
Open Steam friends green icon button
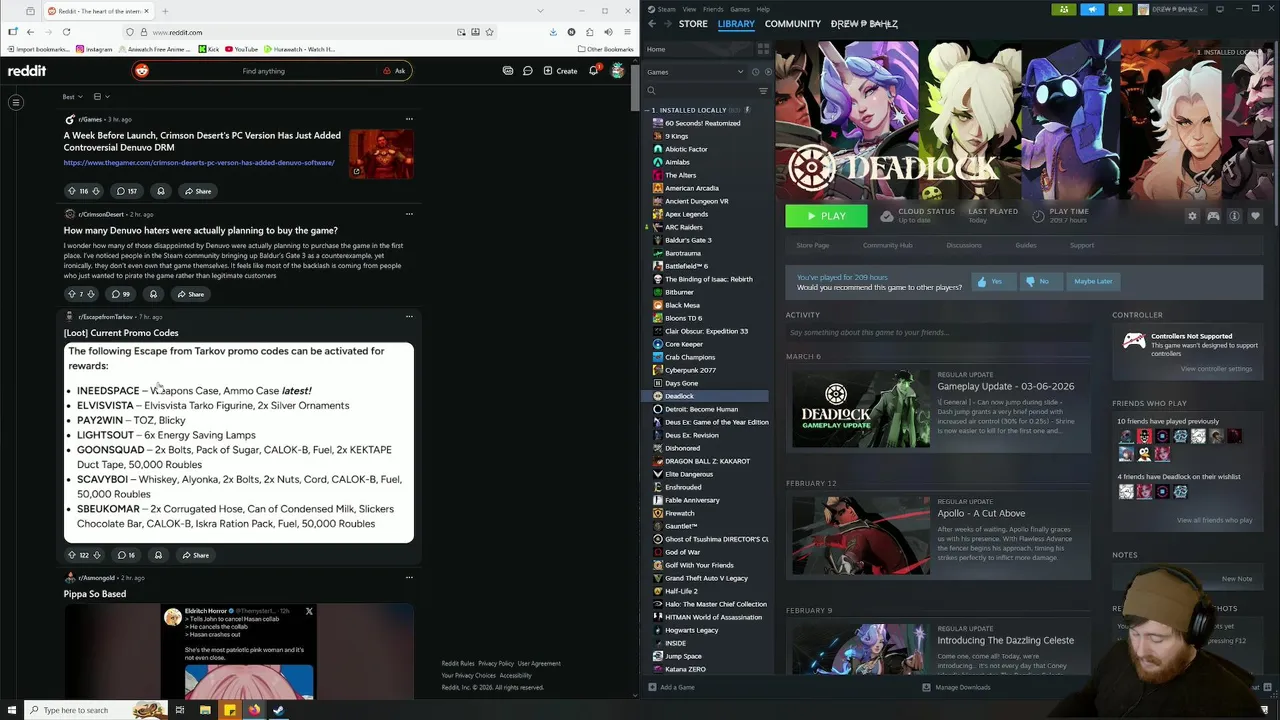click(x=1064, y=9)
